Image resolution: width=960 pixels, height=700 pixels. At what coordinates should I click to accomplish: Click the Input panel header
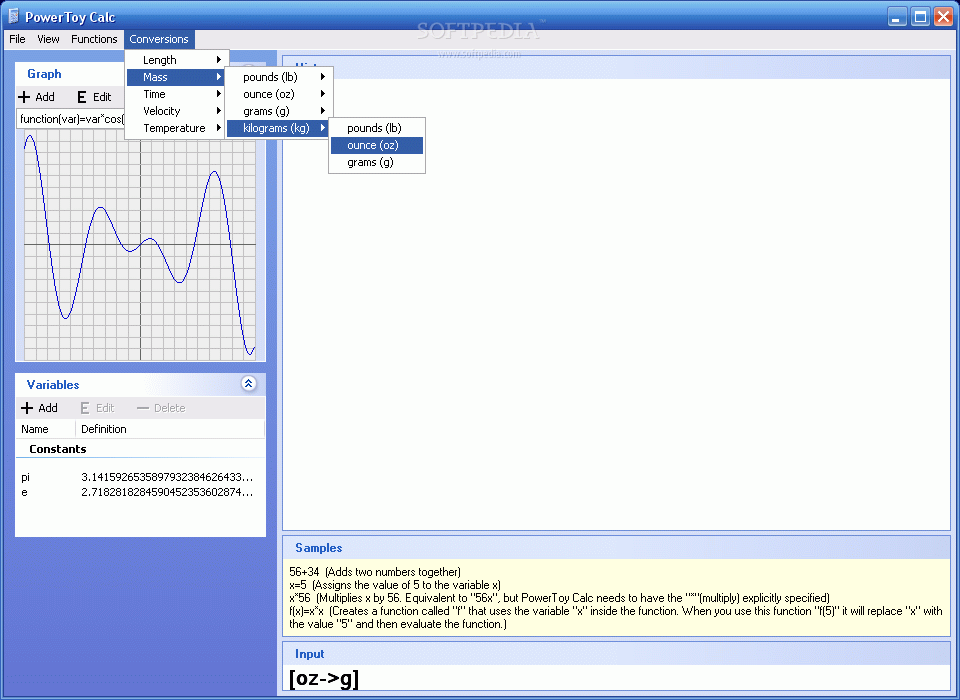click(616, 653)
